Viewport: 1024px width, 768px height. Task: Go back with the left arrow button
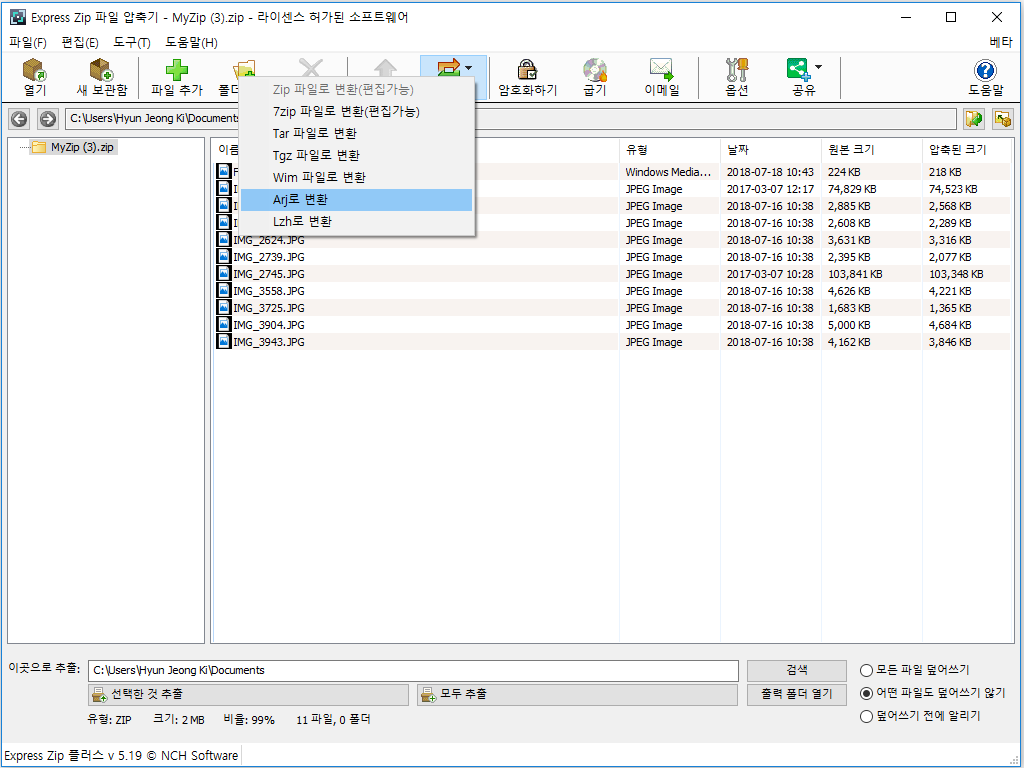click(20, 119)
